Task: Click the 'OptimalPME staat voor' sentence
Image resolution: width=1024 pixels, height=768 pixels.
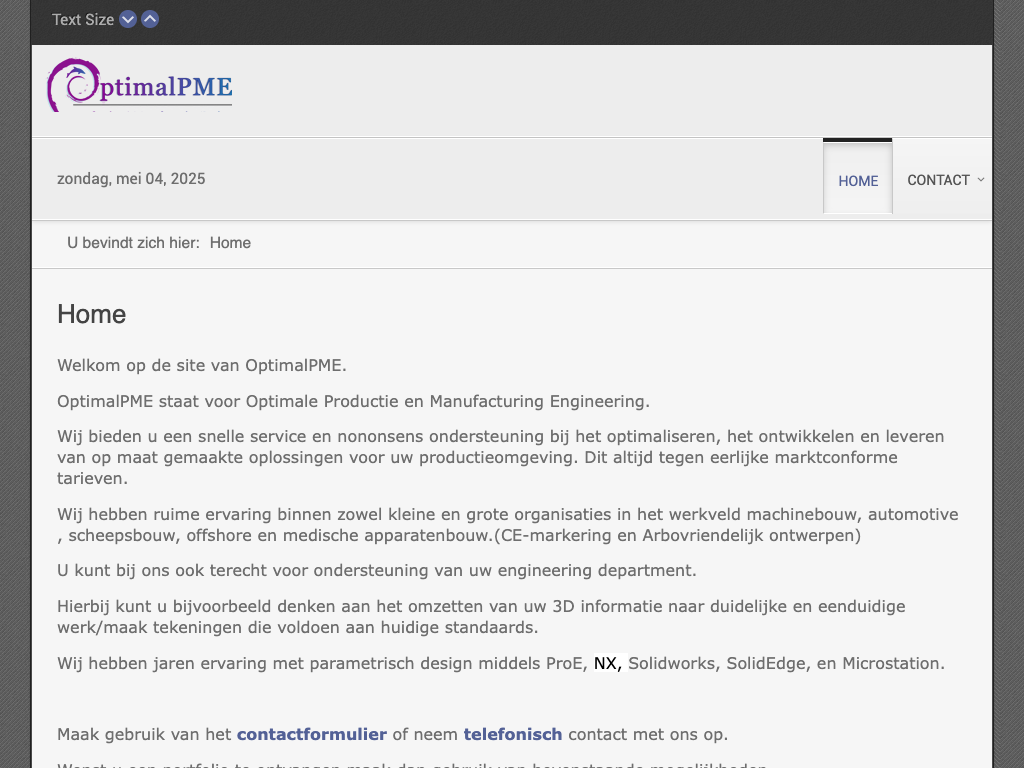Action: click(353, 401)
